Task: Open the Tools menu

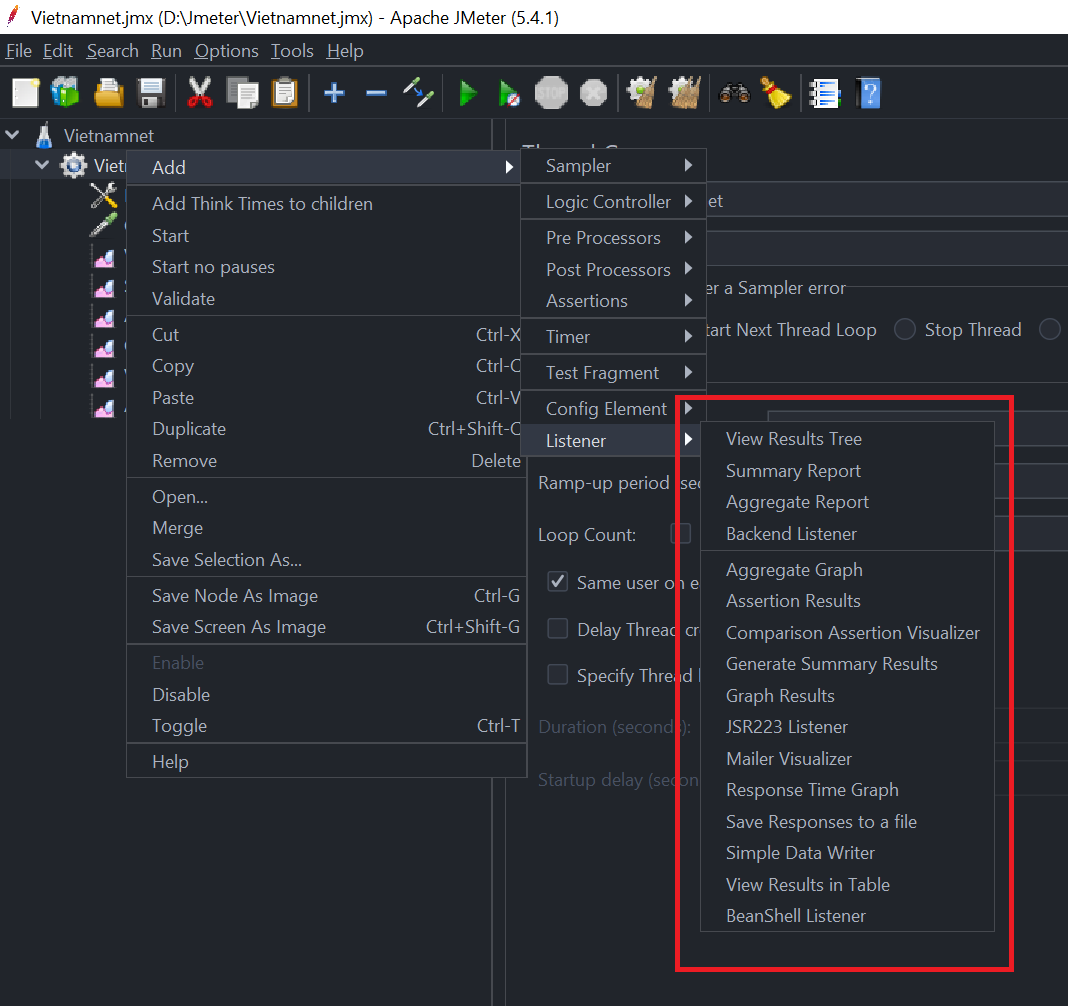Action: (x=292, y=51)
